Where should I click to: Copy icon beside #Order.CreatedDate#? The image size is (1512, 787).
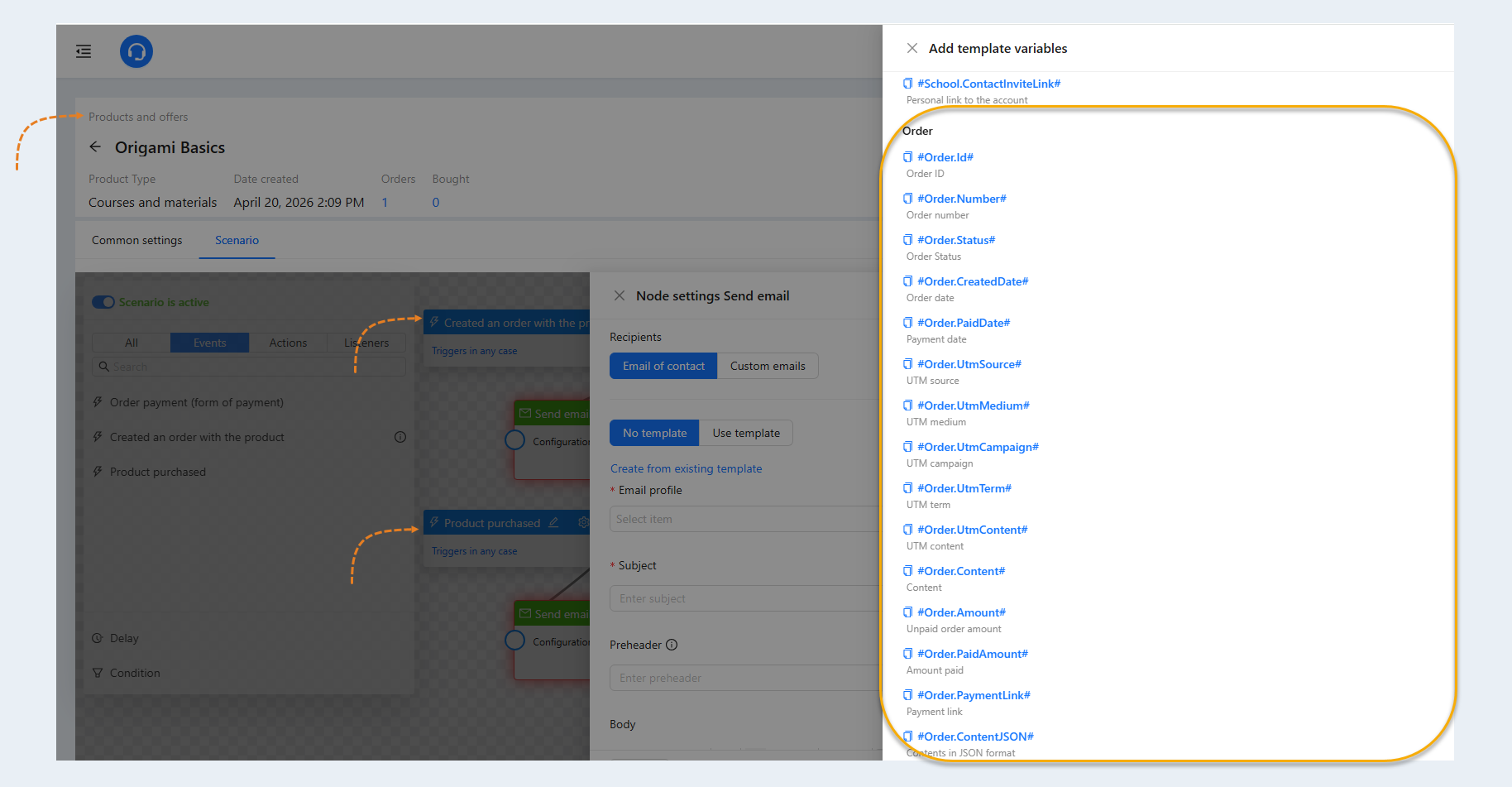click(x=908, y=281)
